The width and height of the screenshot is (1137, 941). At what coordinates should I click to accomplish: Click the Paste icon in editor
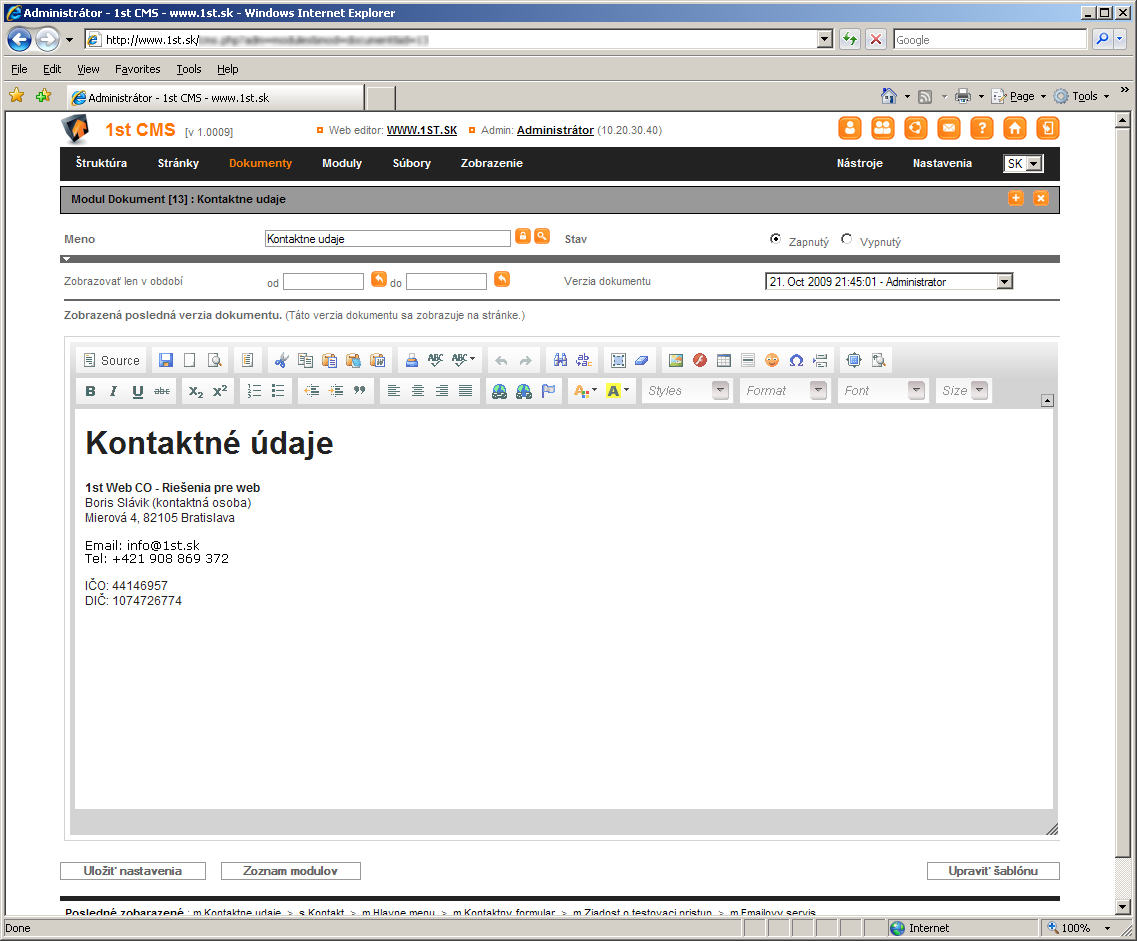[329, 360]
